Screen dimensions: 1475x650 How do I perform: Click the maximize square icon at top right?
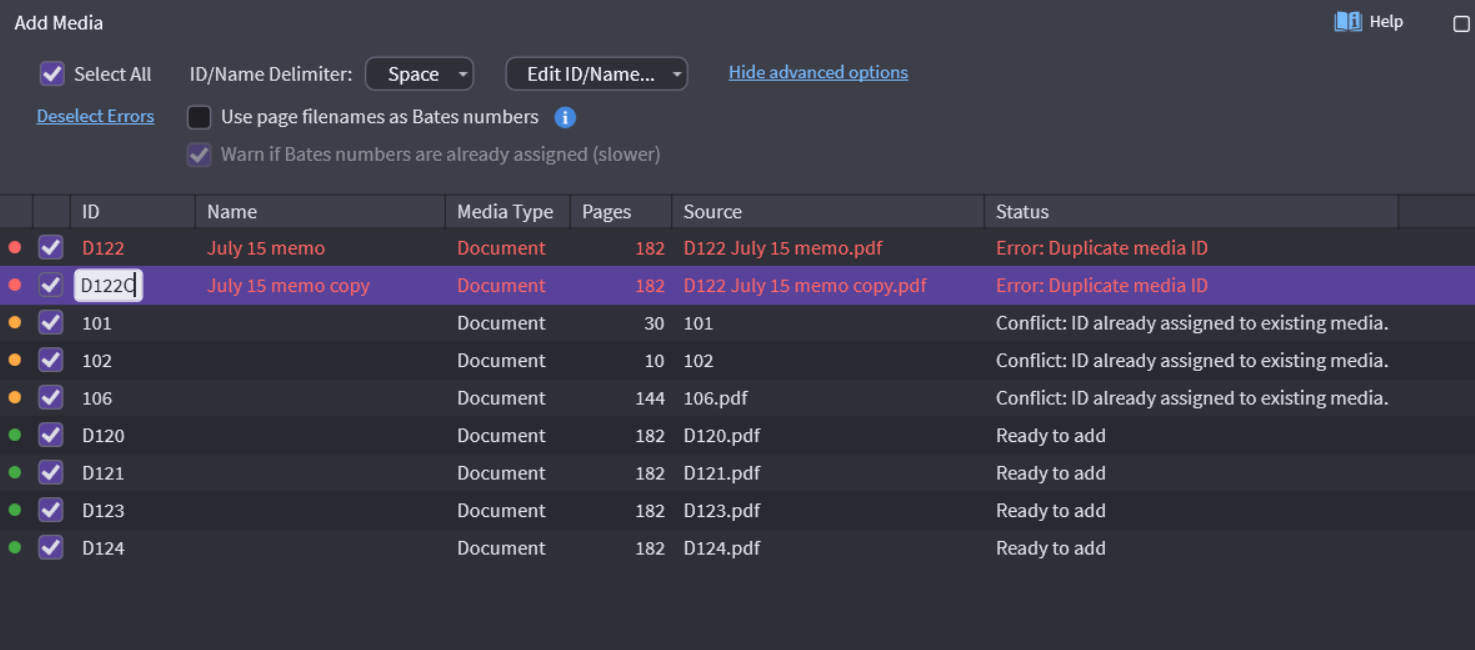pos(1461,24)
